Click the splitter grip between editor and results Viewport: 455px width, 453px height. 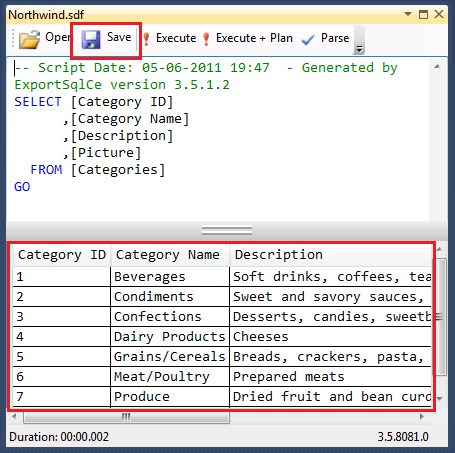click(227, 230)
